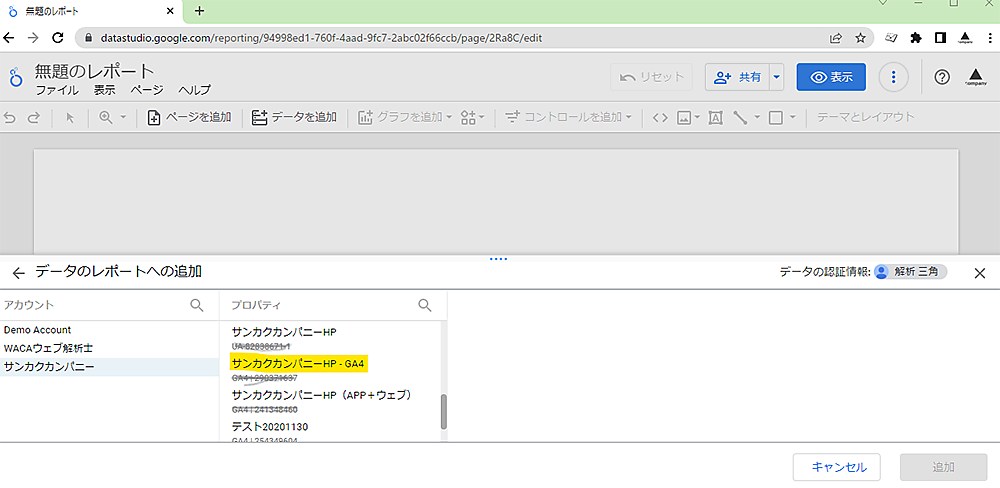This screenshot has width=1000, height=488.
Task: Open the ファイル menu
Action: coord(57,90)
